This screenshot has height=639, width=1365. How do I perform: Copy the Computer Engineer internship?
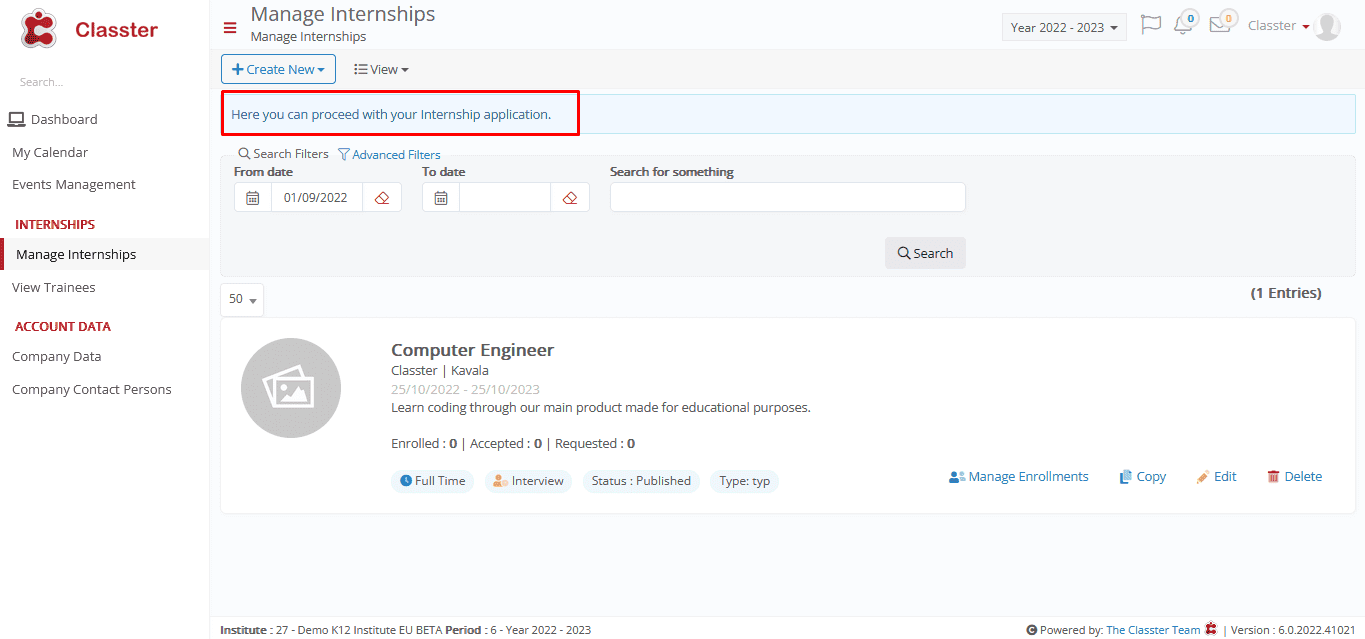point(1142,477)
